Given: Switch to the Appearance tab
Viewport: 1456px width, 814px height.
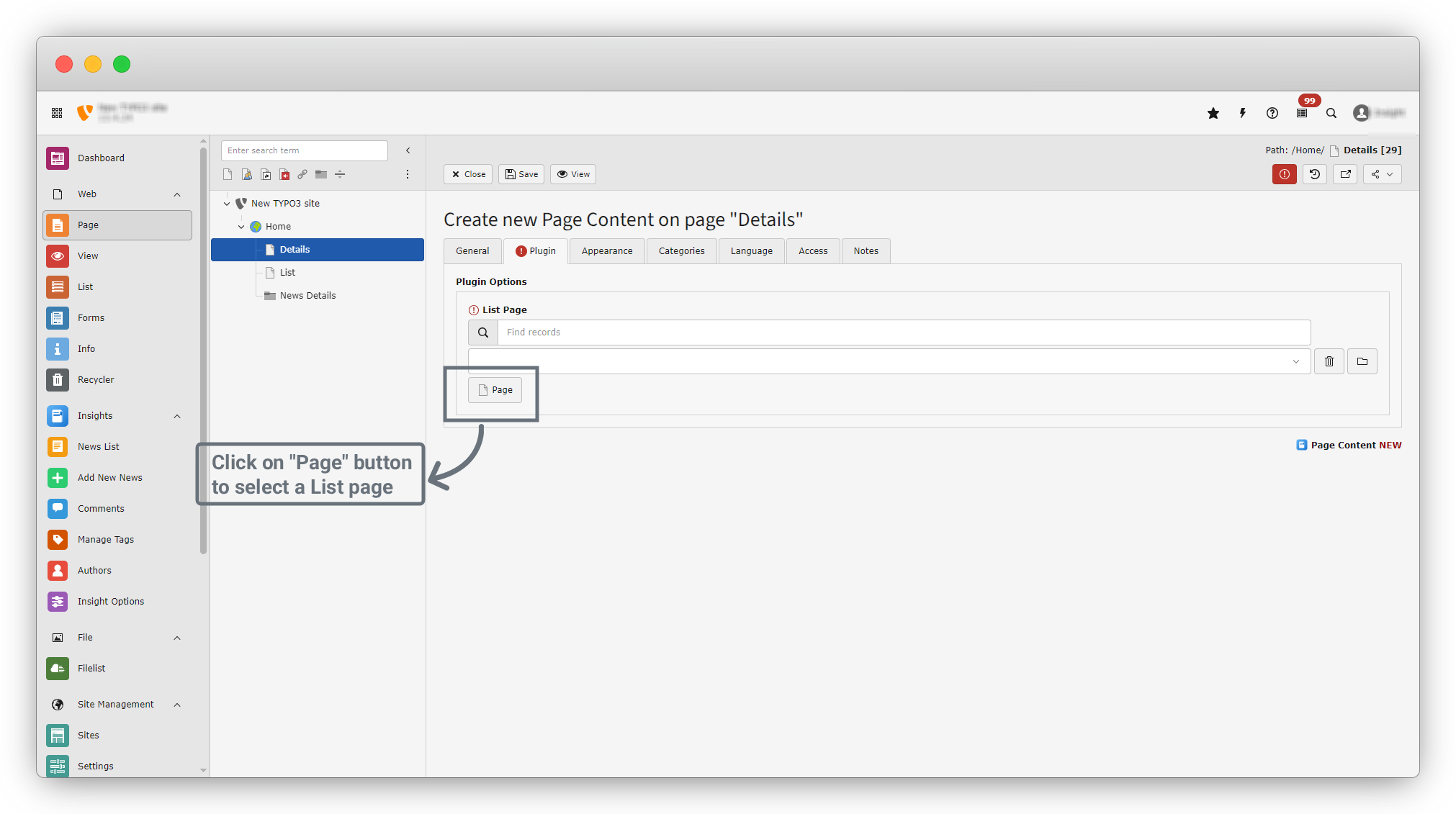Looking at the screenshot, I should click(x=607, y=251).
